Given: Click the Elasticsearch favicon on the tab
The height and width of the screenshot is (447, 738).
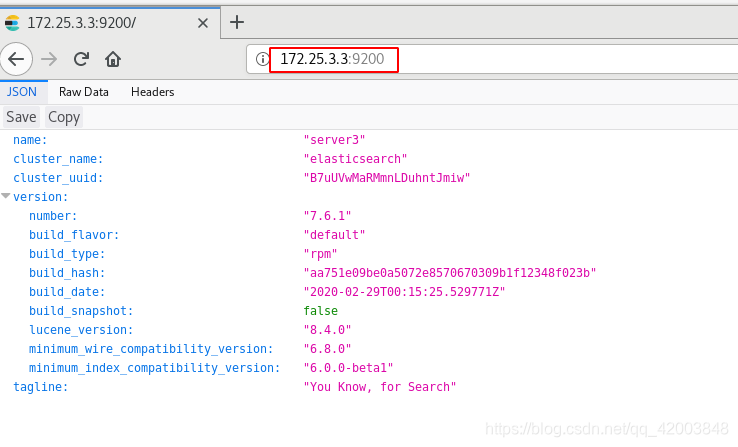Looking at the screenshot, I should (12, 23).
